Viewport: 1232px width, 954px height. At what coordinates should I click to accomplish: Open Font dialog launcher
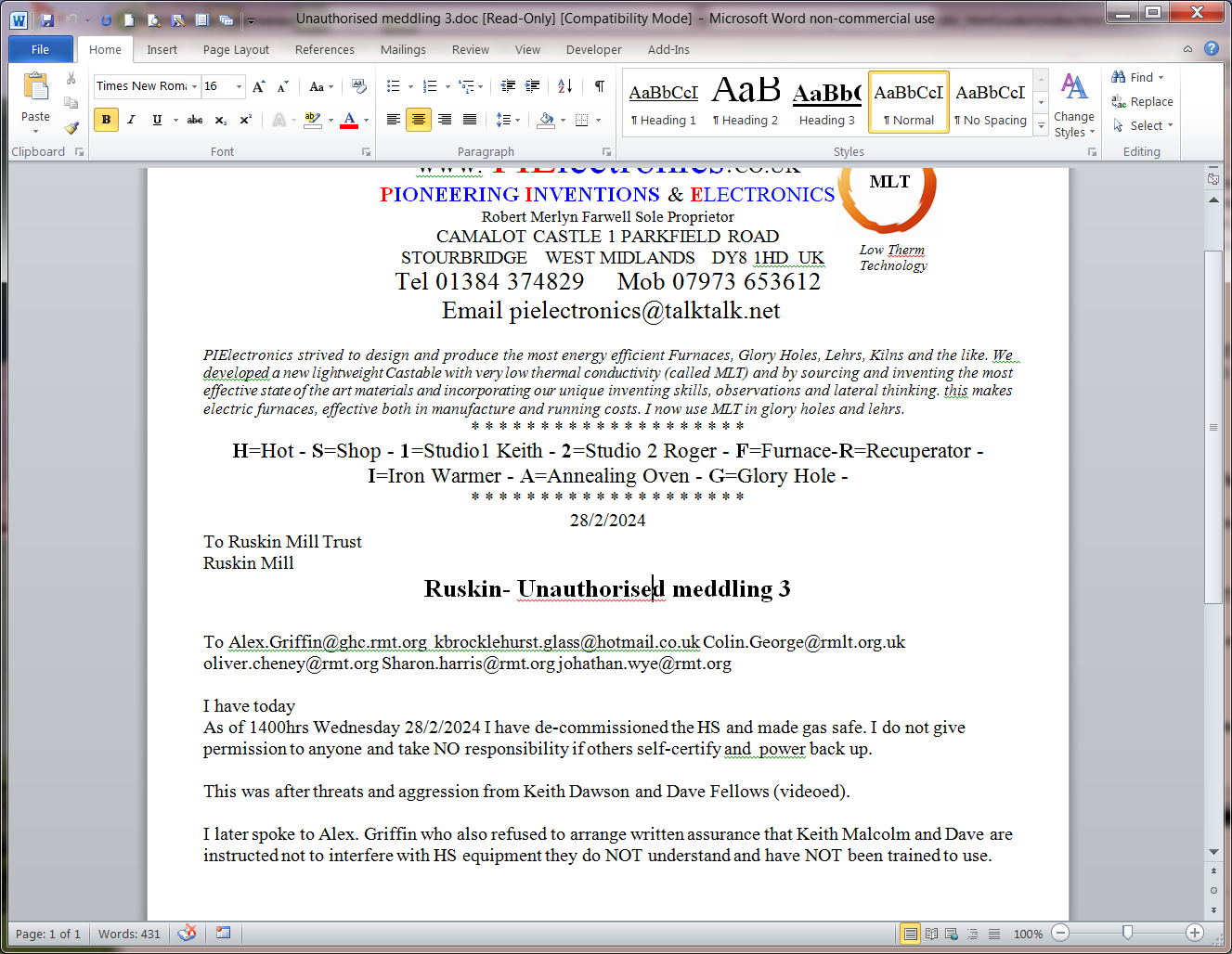pos(366,151)
